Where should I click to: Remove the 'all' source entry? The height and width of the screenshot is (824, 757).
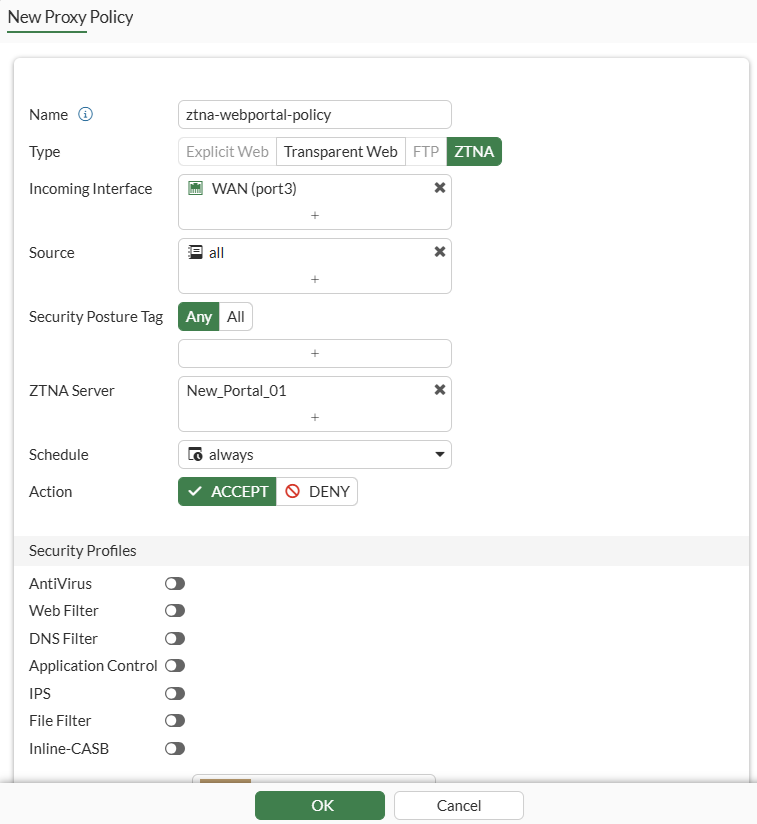click(440, 252)
